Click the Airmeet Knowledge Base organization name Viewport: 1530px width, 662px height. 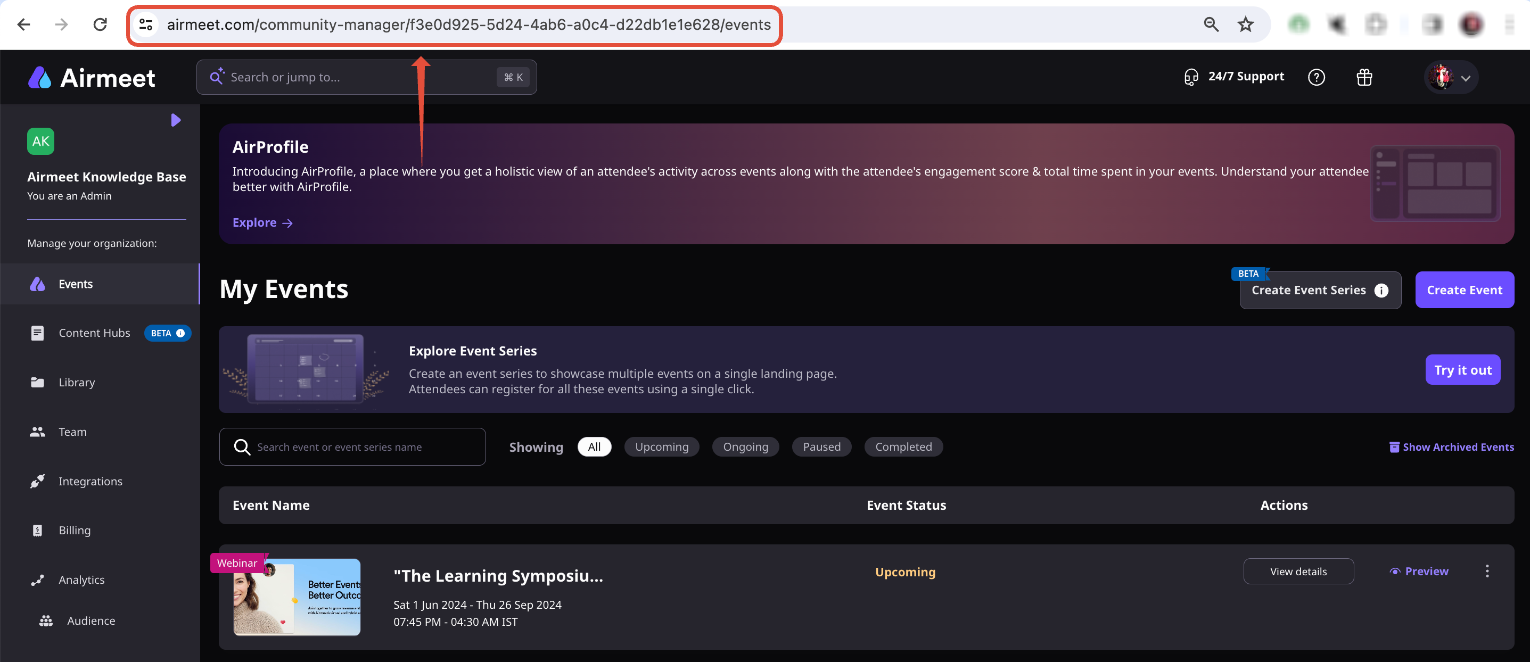tap(107, 177)
